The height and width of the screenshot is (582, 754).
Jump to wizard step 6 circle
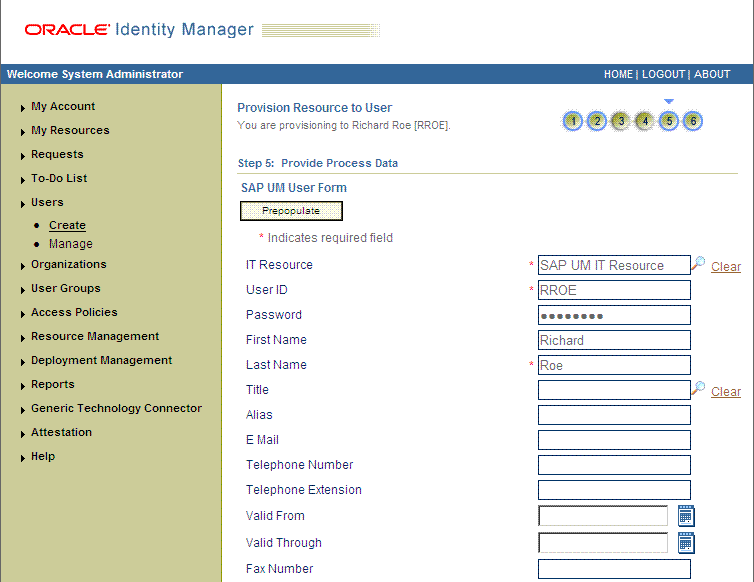[693, 121]
